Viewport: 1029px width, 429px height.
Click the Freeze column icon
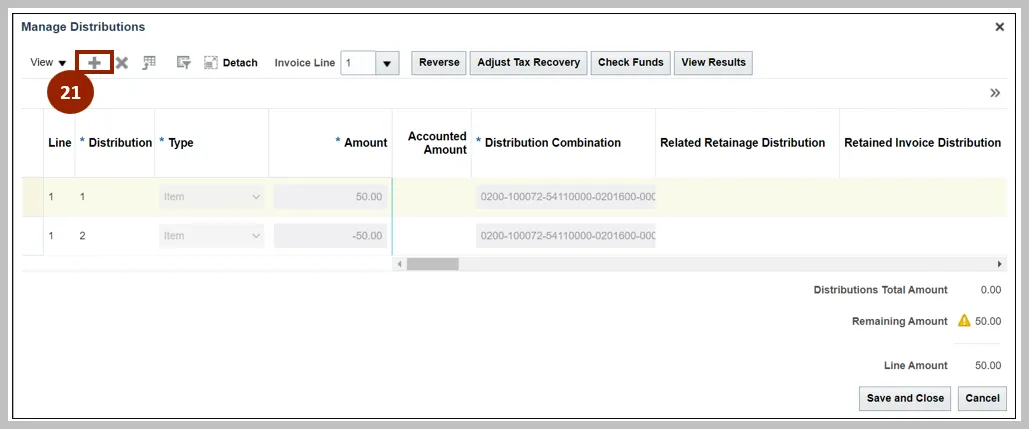(150, 63)
